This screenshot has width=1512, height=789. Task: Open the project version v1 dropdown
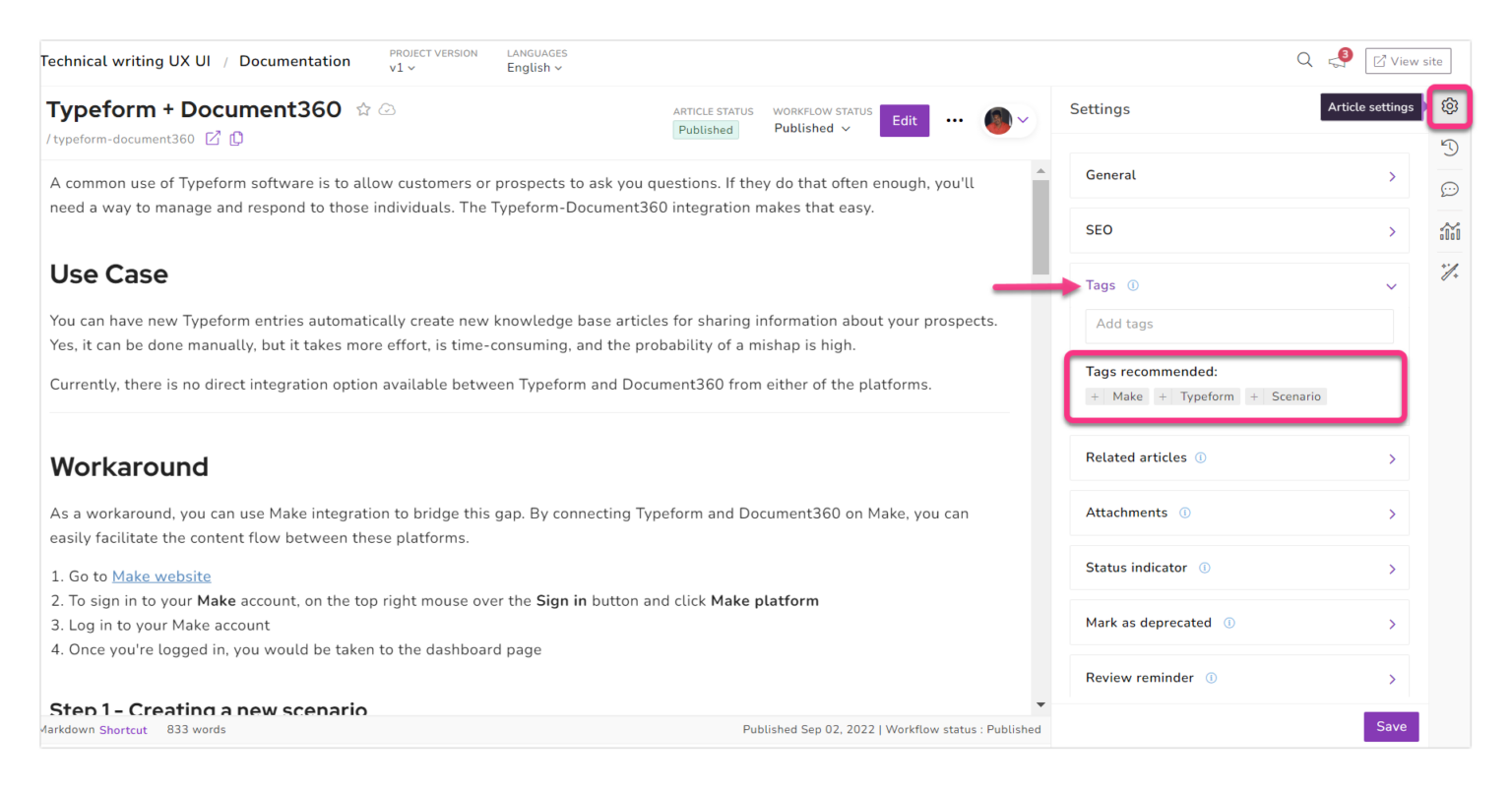click(x=403, y=67)
